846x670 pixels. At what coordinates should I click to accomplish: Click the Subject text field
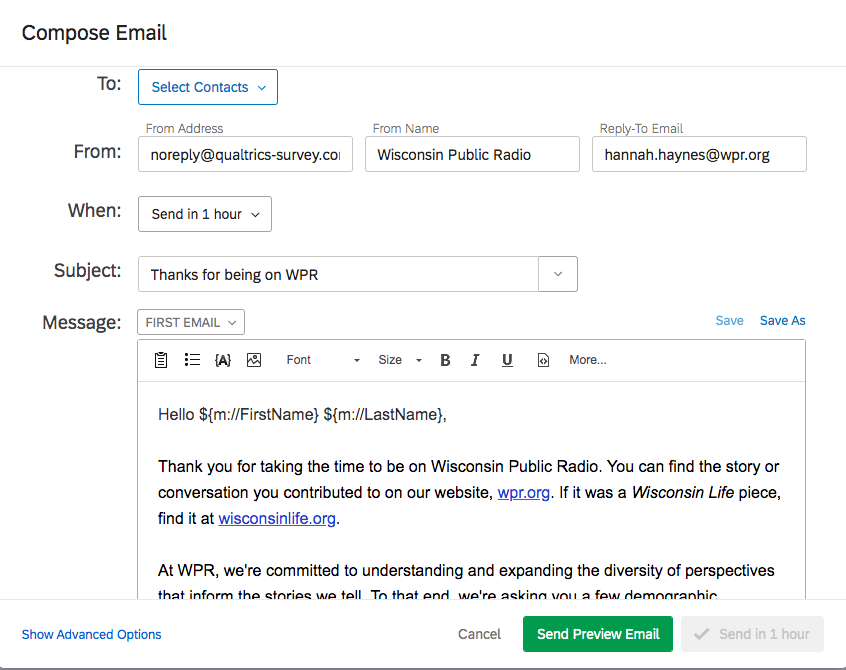[338, 274]
